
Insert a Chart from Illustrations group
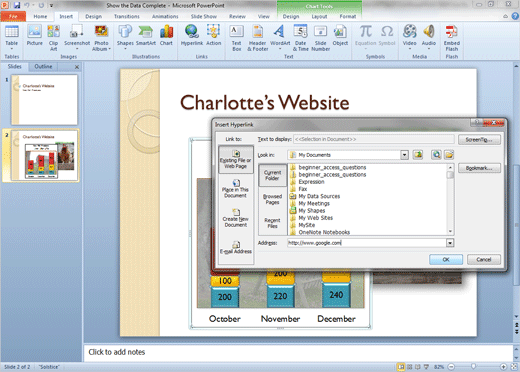166,36
